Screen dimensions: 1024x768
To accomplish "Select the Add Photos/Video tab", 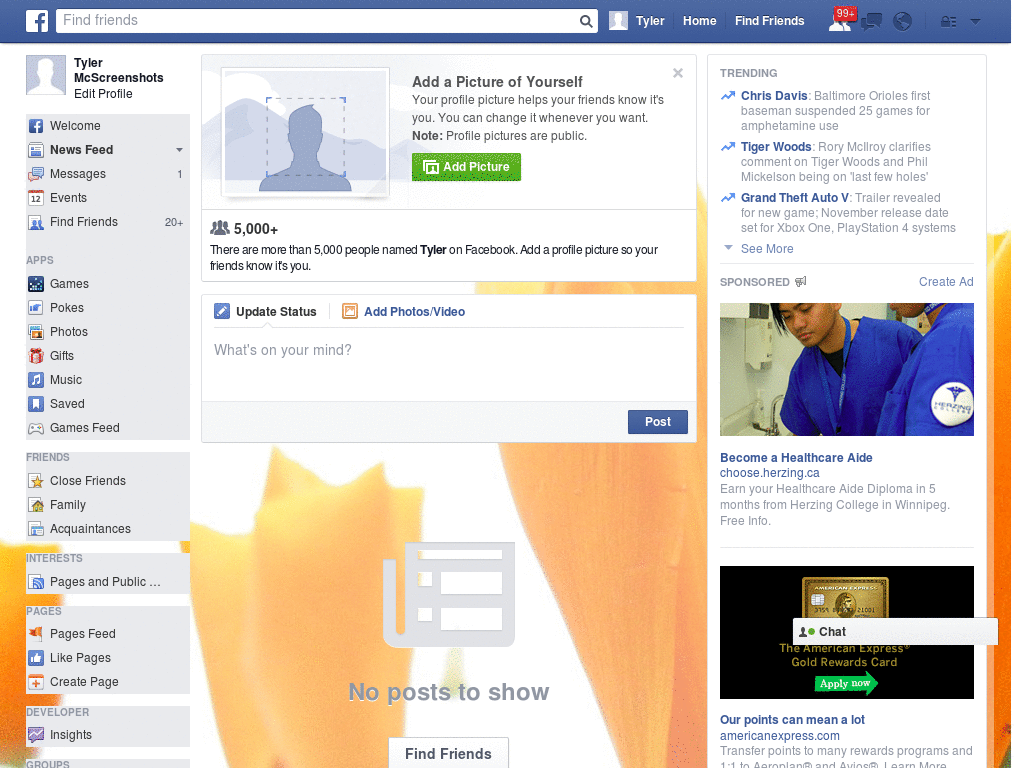I will tap(404, 312).
